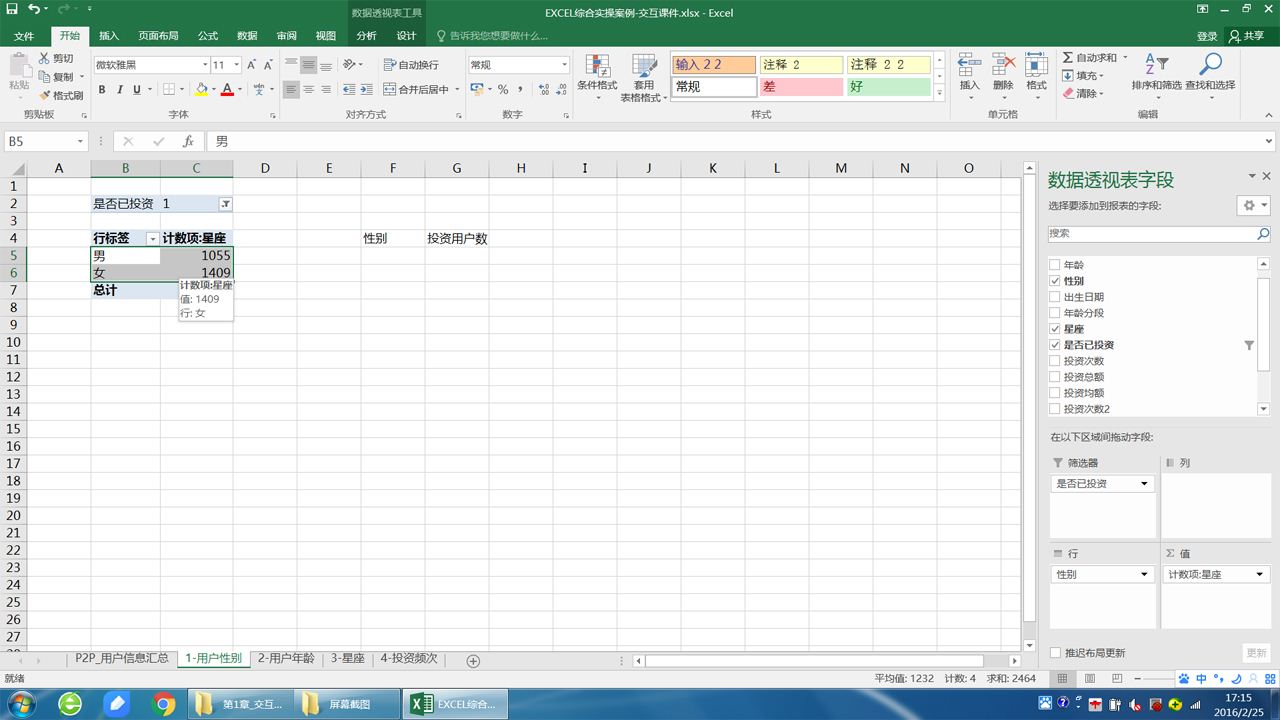Viewport: 1280px width, 720px height.
Task: Click the Save icon in quick access toolbar
Action: pyautogui.click(x=12, y=9)
